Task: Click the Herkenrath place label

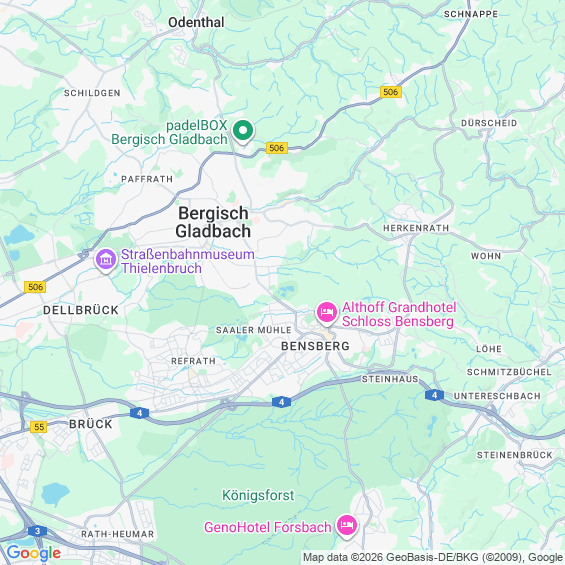Action: [416, 228]
